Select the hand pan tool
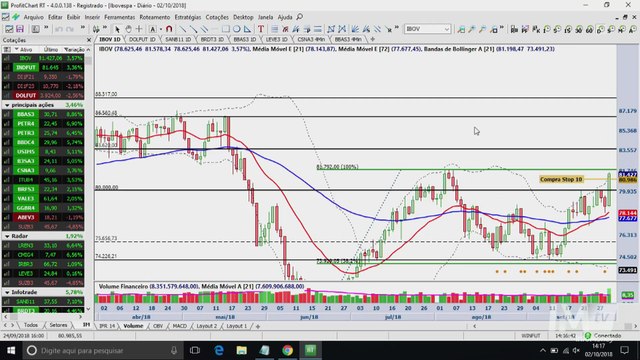Screen dimensions: 640x360 coord(128,29)
